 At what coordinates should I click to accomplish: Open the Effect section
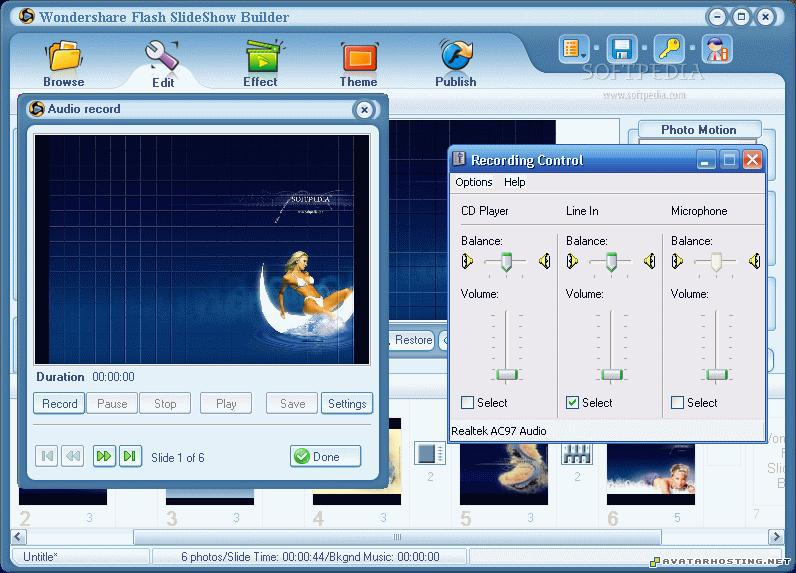[x=261, y=63]
